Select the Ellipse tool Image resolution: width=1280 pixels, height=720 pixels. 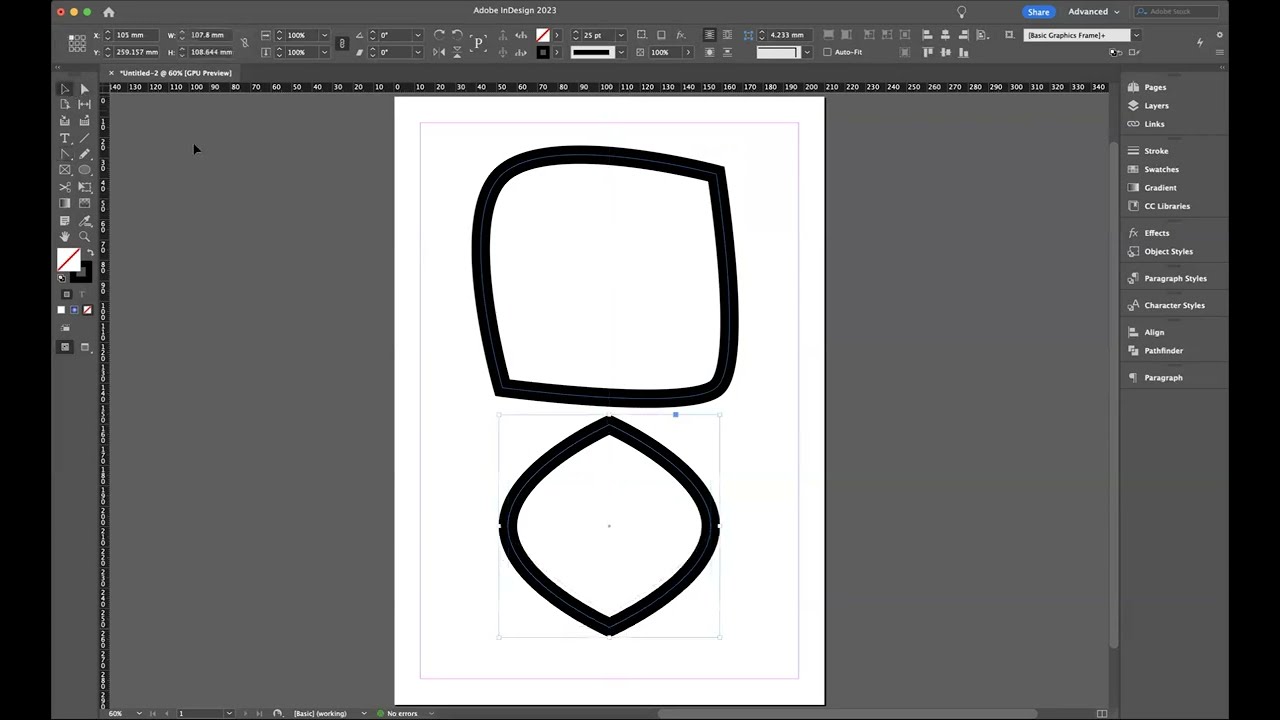click(84, 170)
